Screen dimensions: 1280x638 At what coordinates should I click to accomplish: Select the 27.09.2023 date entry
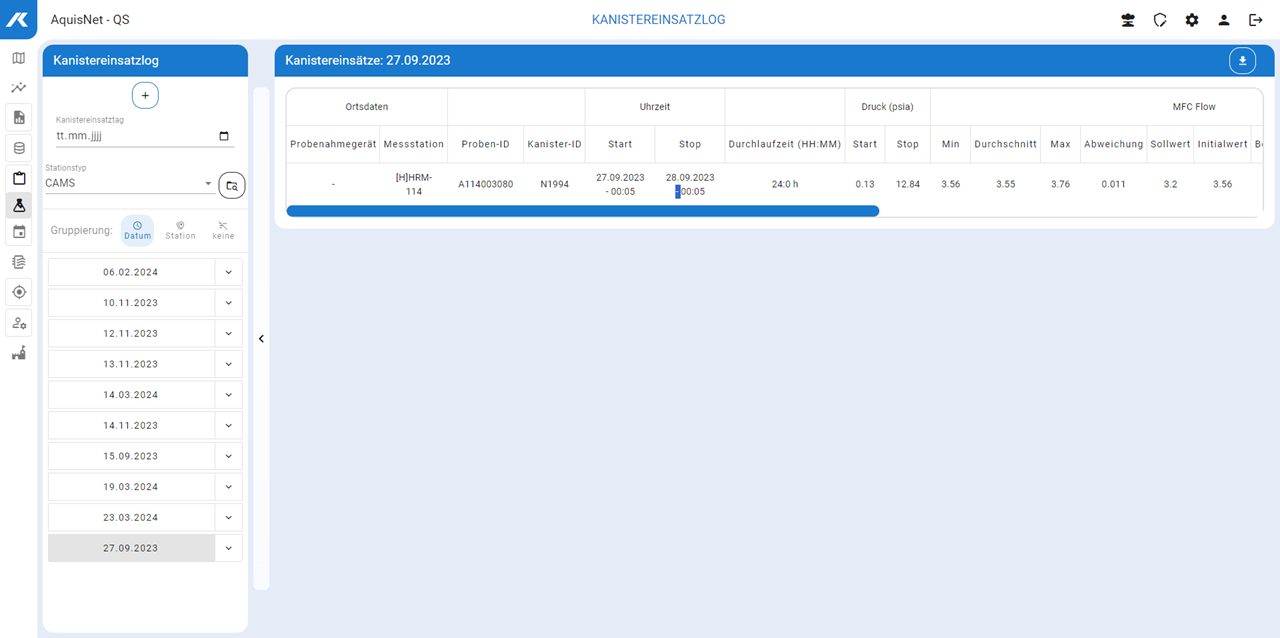pos(131,548)
